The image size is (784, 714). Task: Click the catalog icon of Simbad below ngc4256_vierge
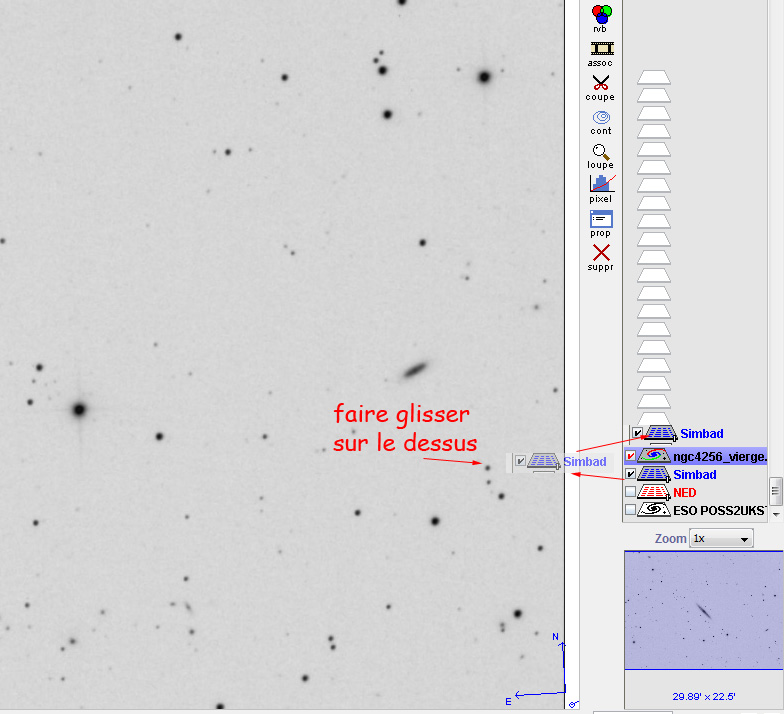(654, 474)
